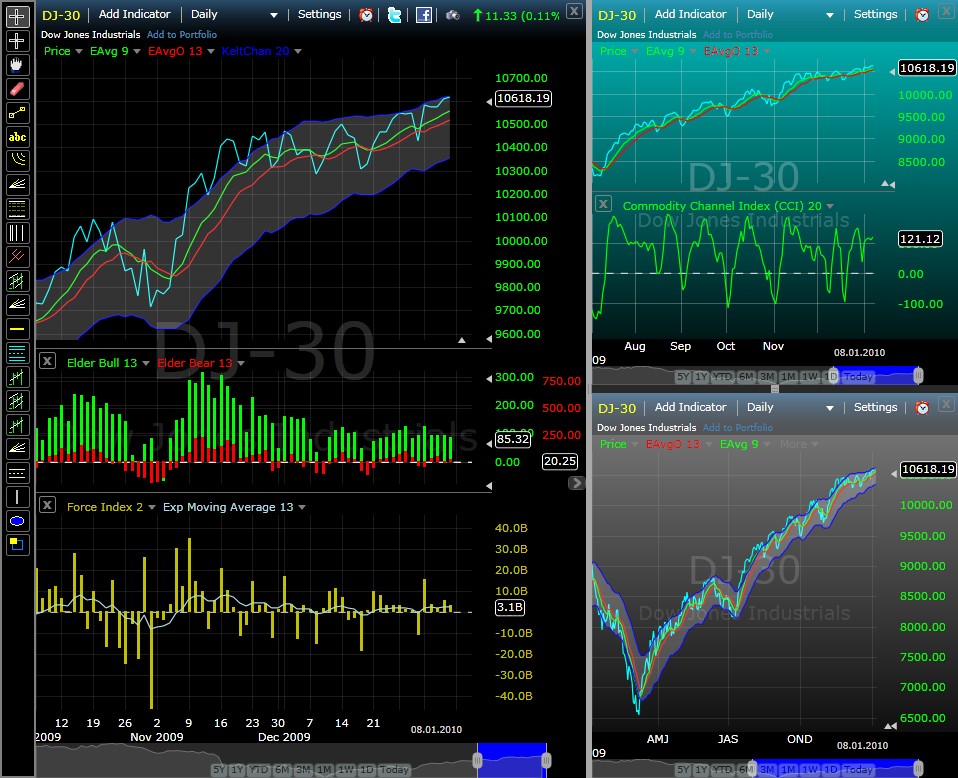Screen dimensions: 958x778
Task: Select Today range in main chart
Action: [x=394, y=769]
